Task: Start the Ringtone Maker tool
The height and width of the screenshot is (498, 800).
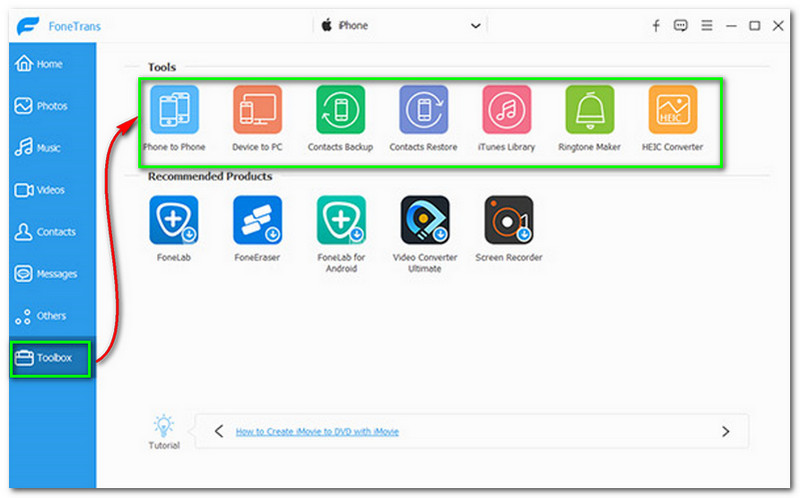Action: (x=589, y=111)
